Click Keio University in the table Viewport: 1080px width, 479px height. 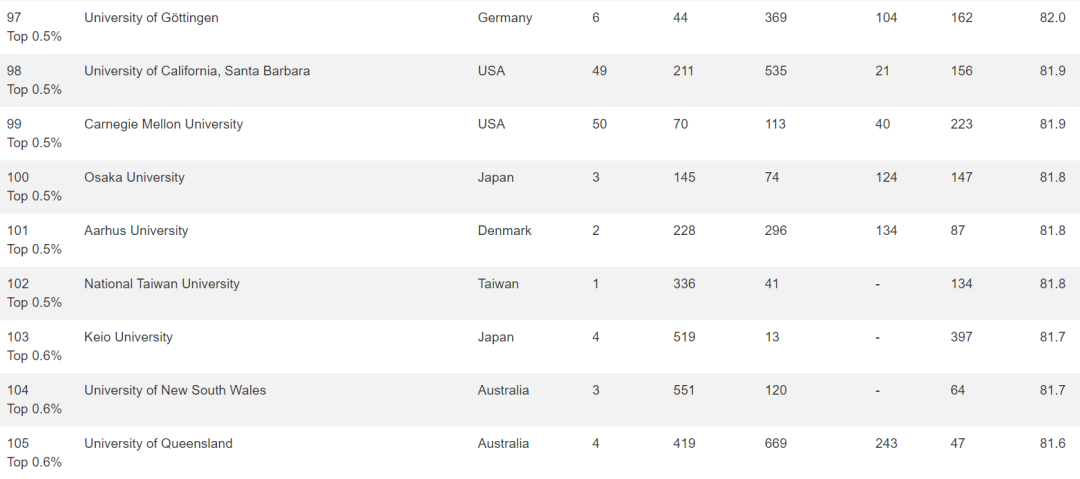point(128,337)
